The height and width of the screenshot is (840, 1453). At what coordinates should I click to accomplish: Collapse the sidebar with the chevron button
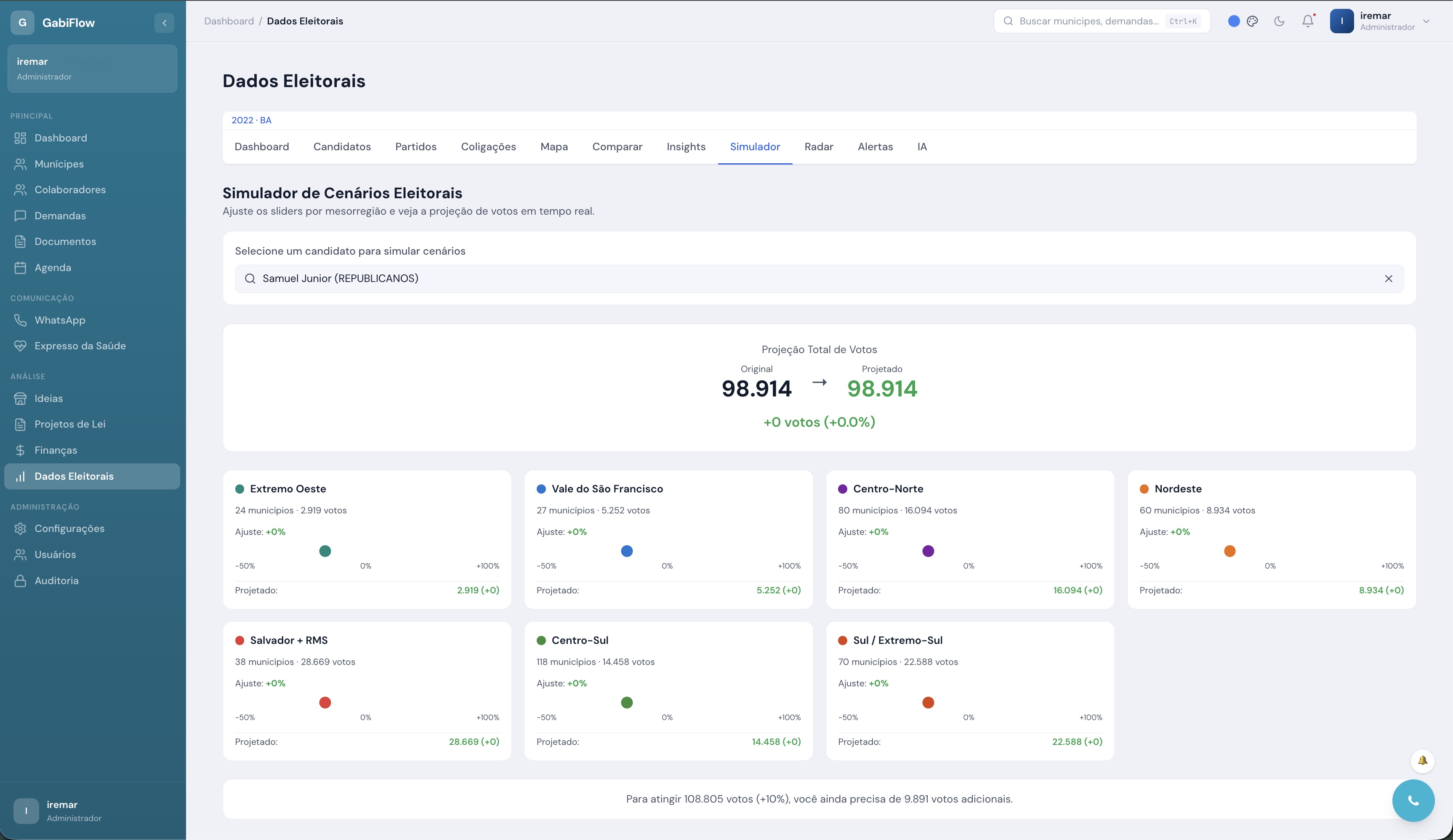164,23
